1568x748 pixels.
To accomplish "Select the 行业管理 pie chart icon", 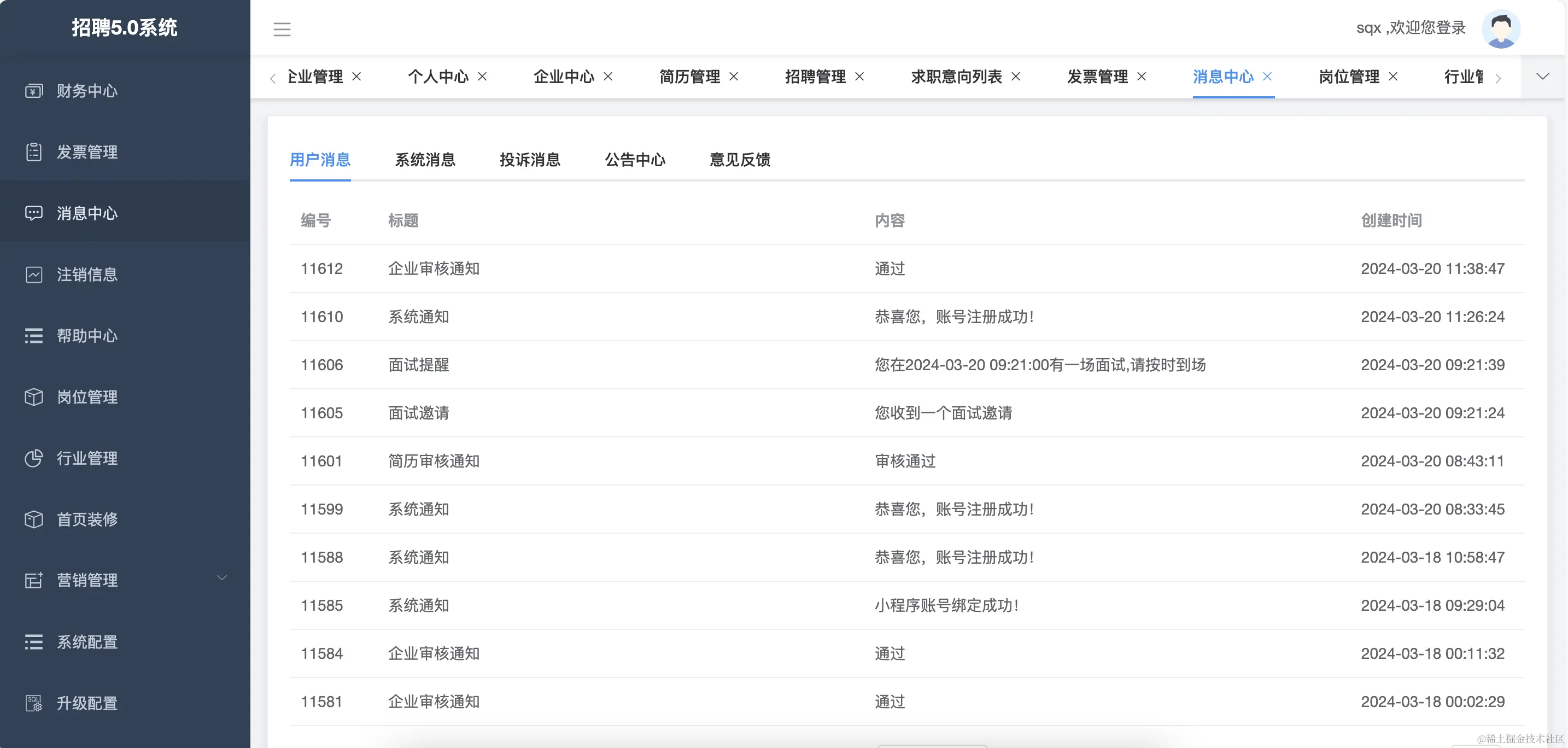I will pyautogui.click(x=33, y=458).
